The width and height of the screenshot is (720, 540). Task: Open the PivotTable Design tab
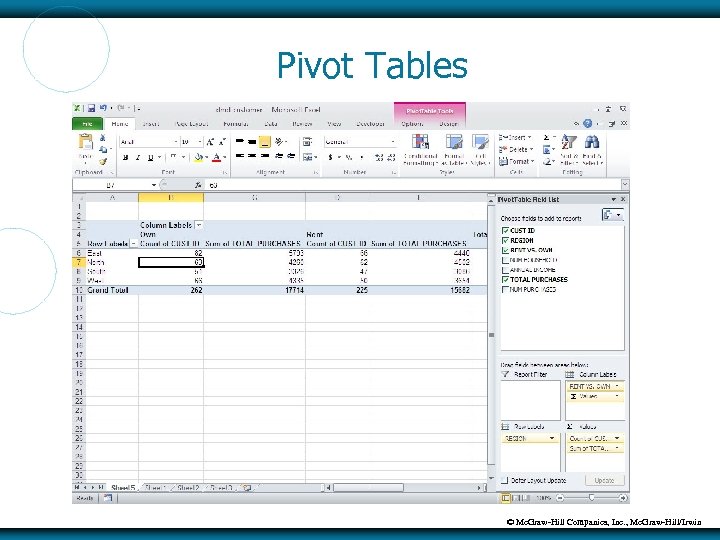pyautogui.click(x=448, y=124)
